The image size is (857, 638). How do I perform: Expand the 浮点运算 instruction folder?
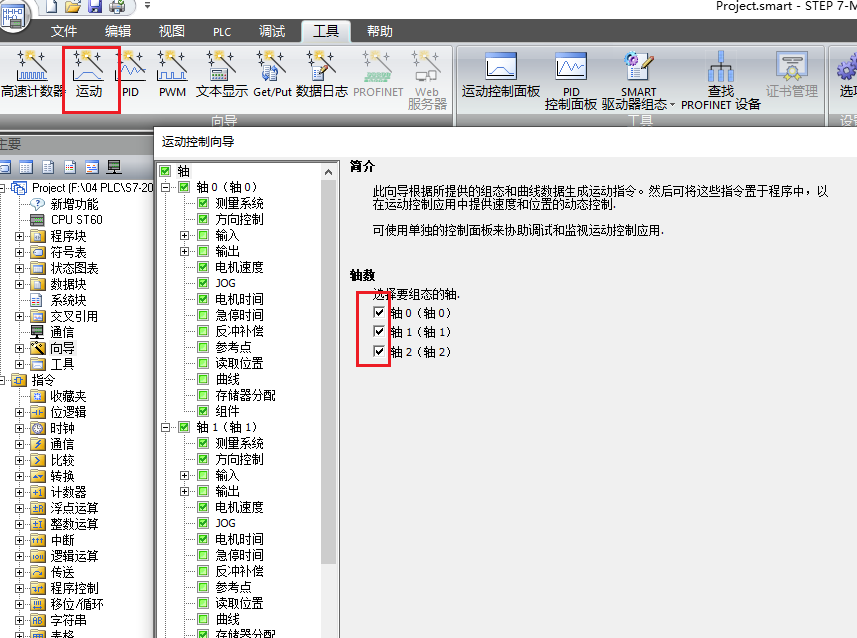coord(20,508)
